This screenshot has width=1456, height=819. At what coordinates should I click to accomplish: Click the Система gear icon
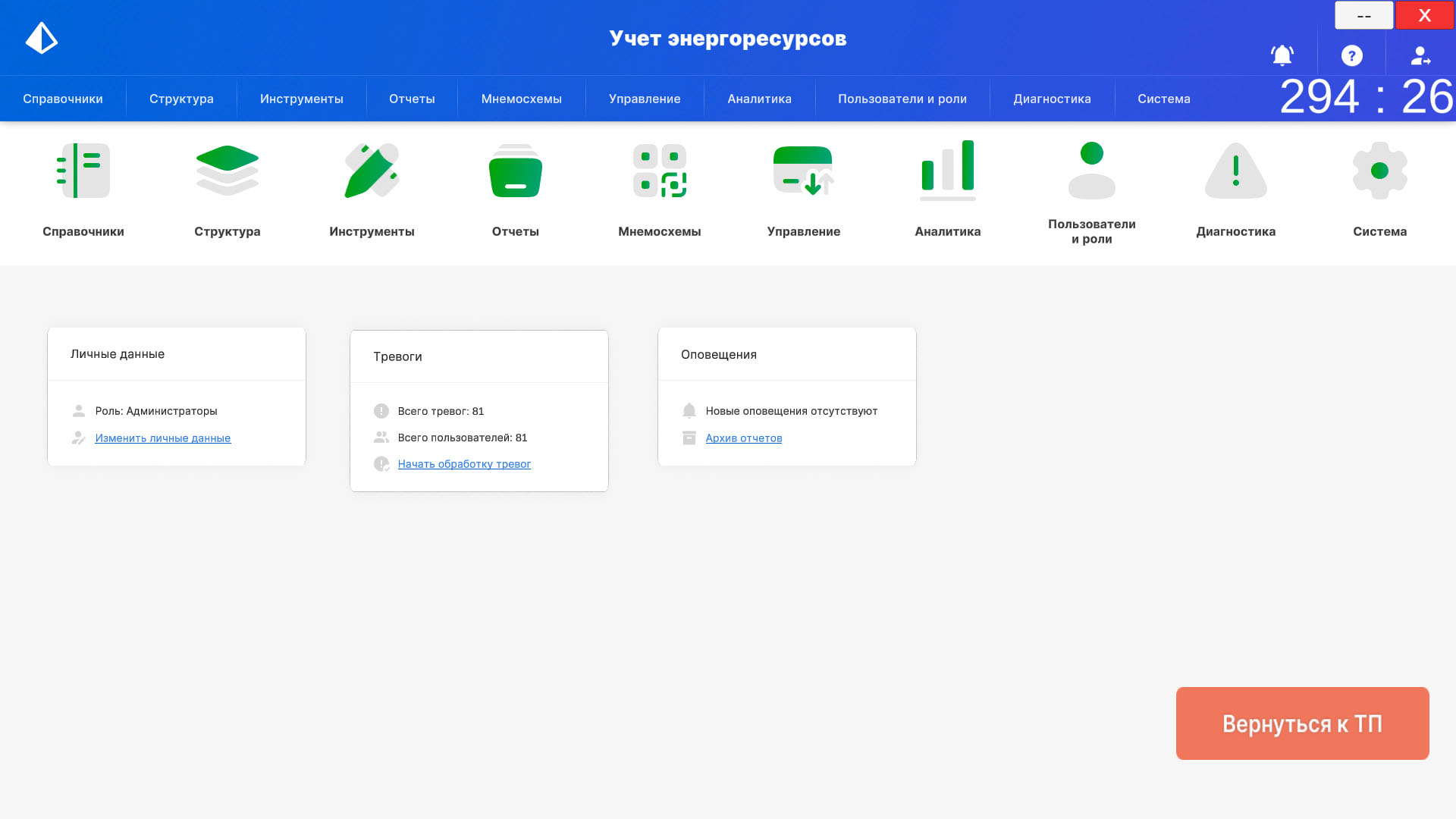[1380, 171]
